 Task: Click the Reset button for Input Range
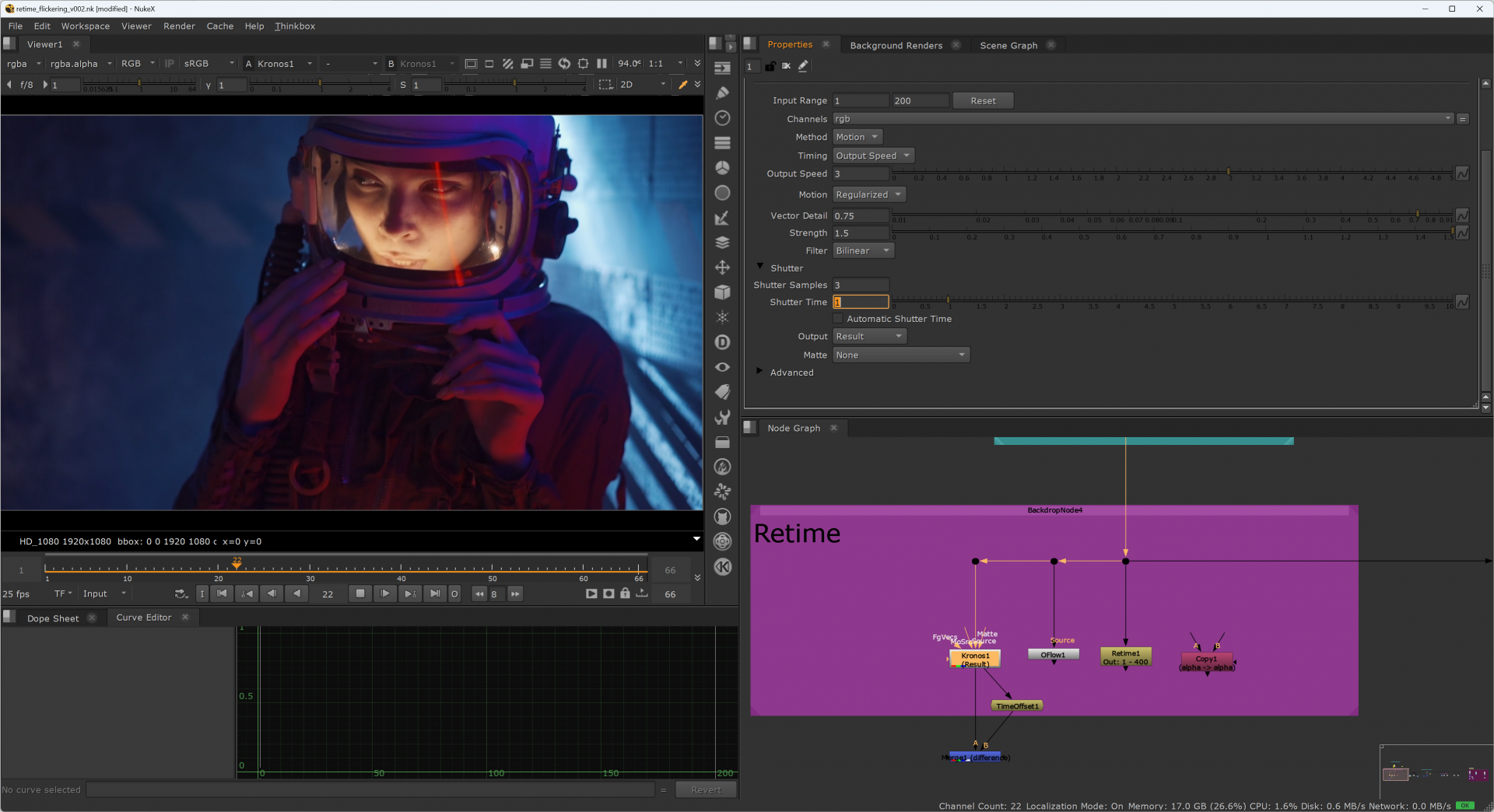[x=982, y=100]
